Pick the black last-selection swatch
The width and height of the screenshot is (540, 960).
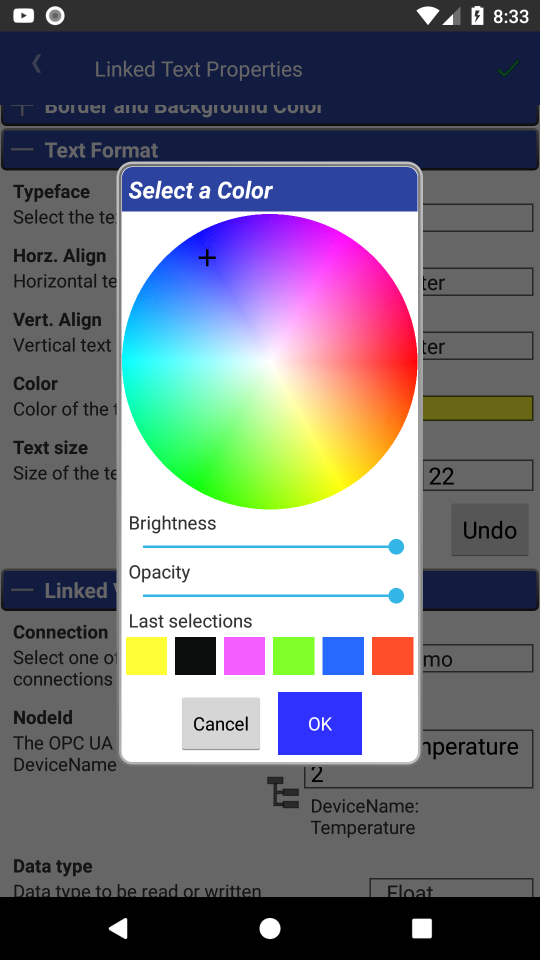tap(195, 656)
